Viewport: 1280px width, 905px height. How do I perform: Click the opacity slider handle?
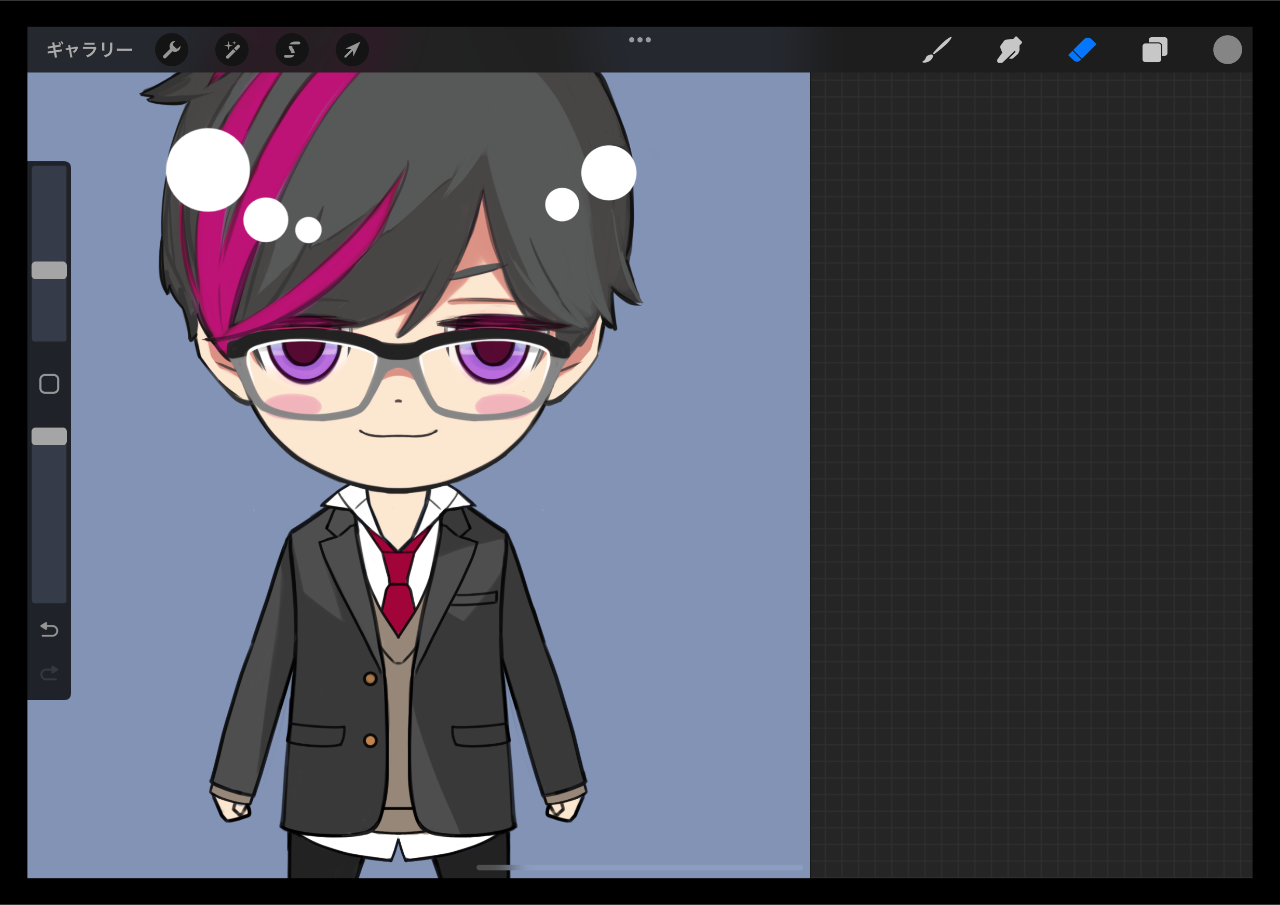tap(49, 436)
